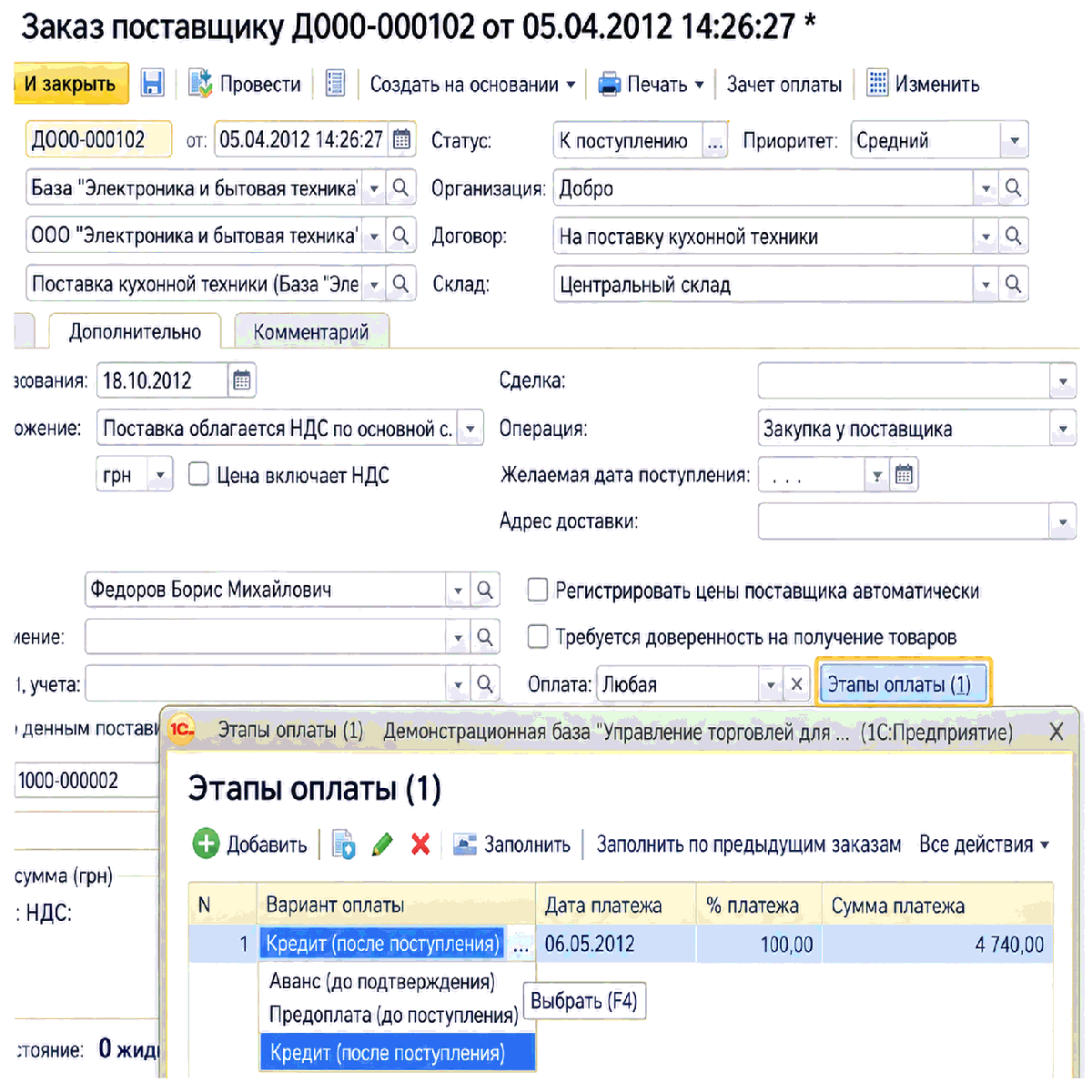Viewport: 1092px width, 1092px height.
Task: Click the green pencil edit icon
Action: click(x=382, y=844)
